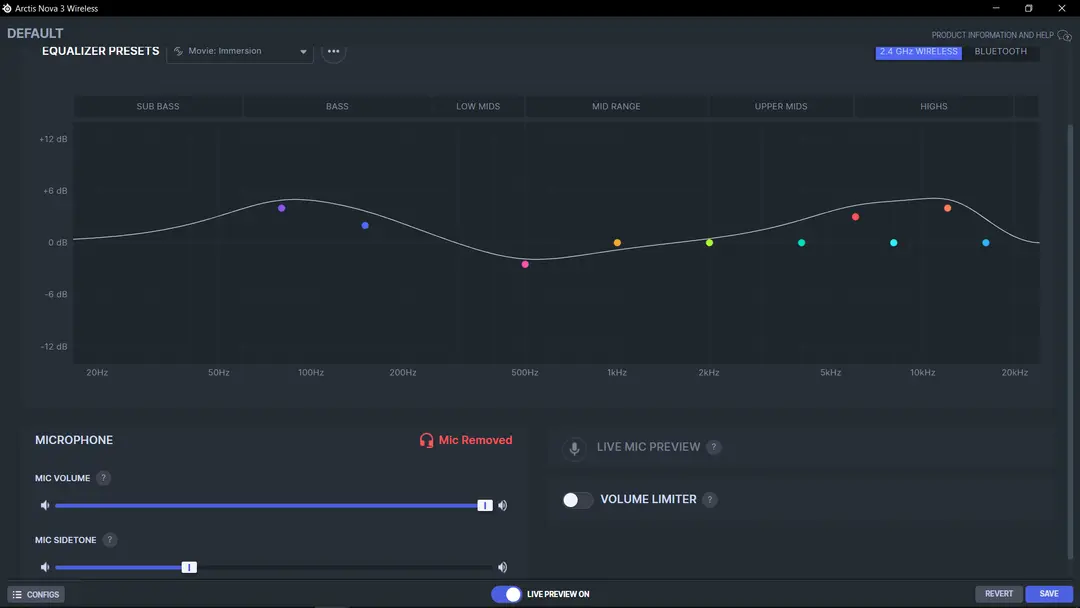Image resolution: width=1080 pixels, height=608 pixels.
Task: Click the Mic Volume slider handle
Action: pyautogui.click(x=485, y=505)
